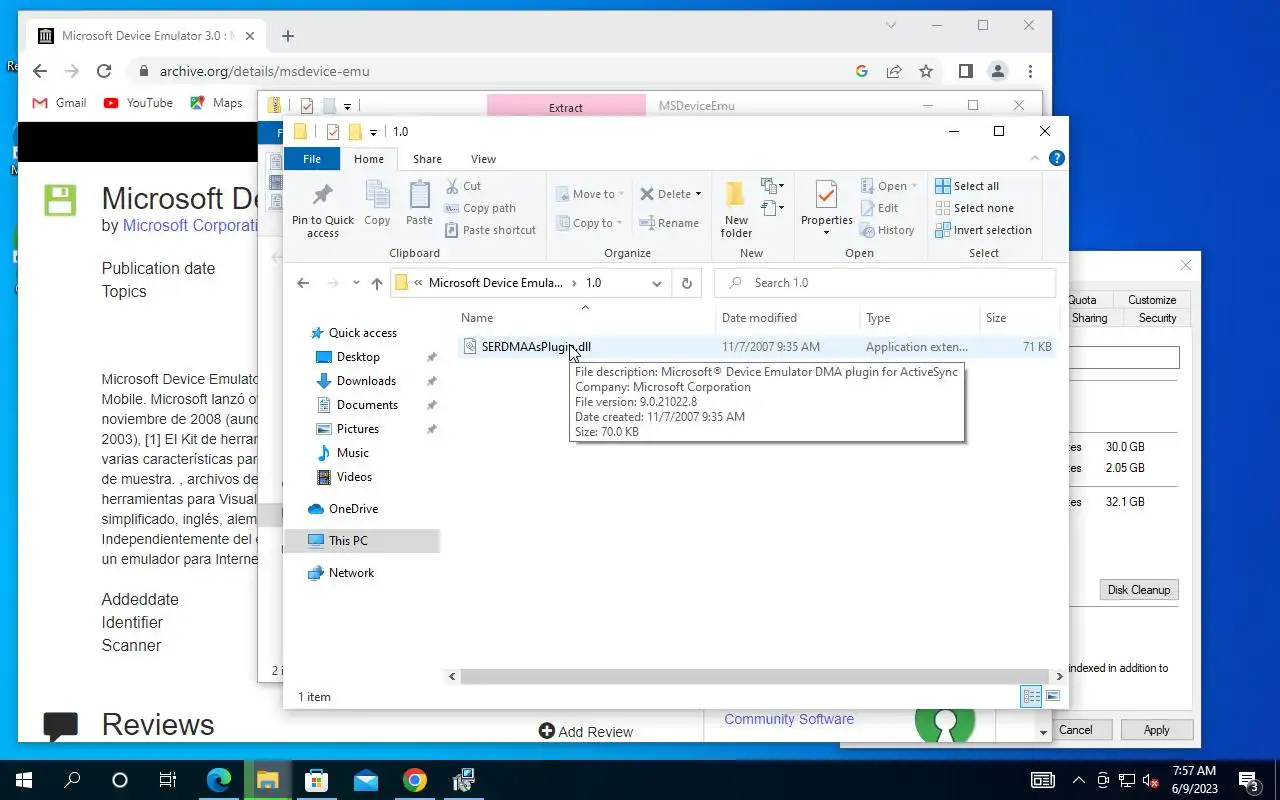This screenshot has height=800, width=1280.
Task: Reload the archive.org page in Chrome
Action: click(104, 71)
